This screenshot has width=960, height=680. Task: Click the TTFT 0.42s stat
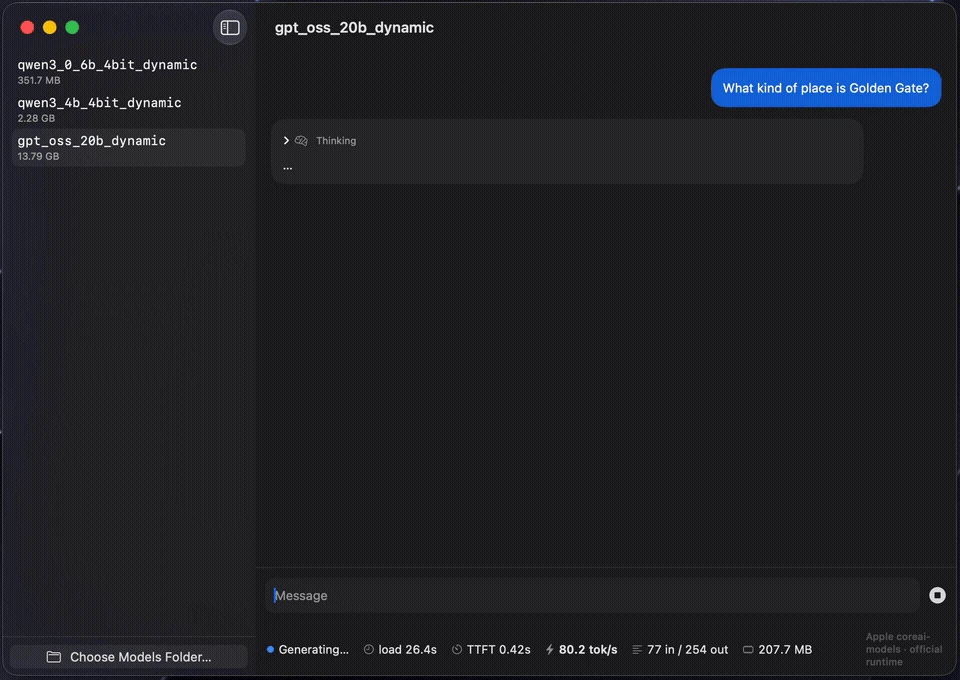[x=498, y=649]
